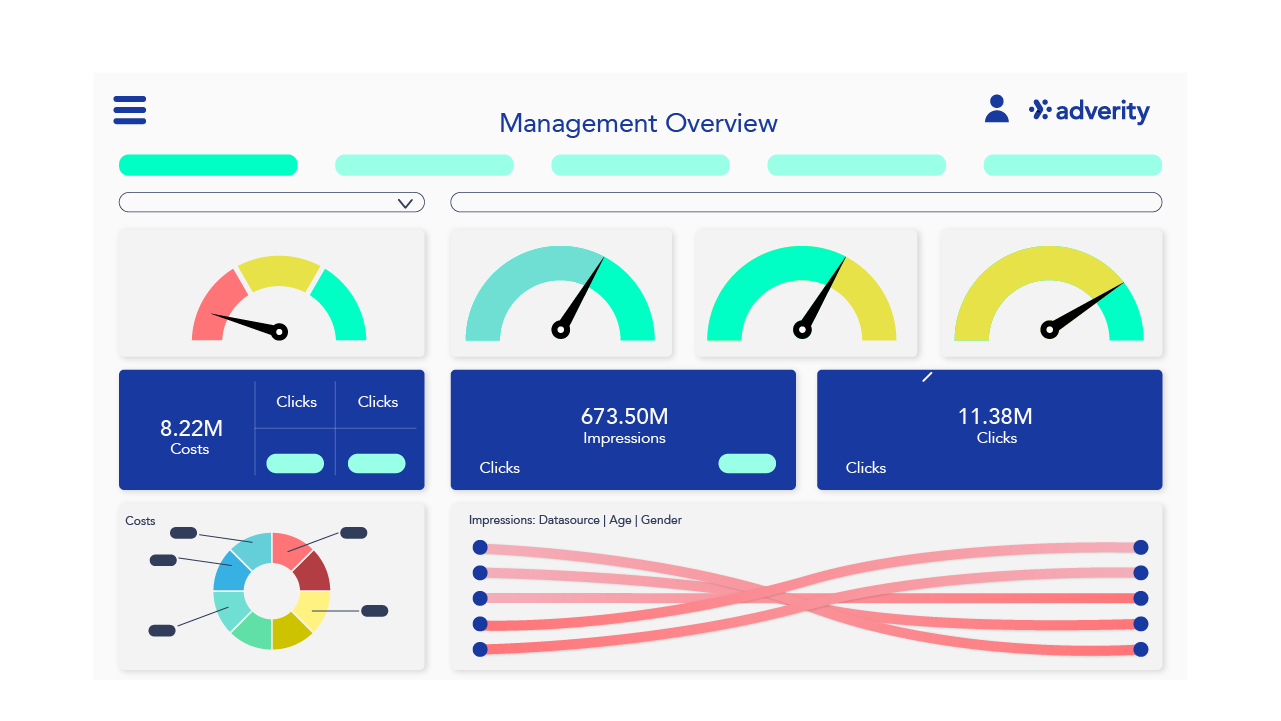This screenshot has height=721, width=1281.
Task: Expand the dropdown chevron below the tabs
Action: click(x=405, y=203)
